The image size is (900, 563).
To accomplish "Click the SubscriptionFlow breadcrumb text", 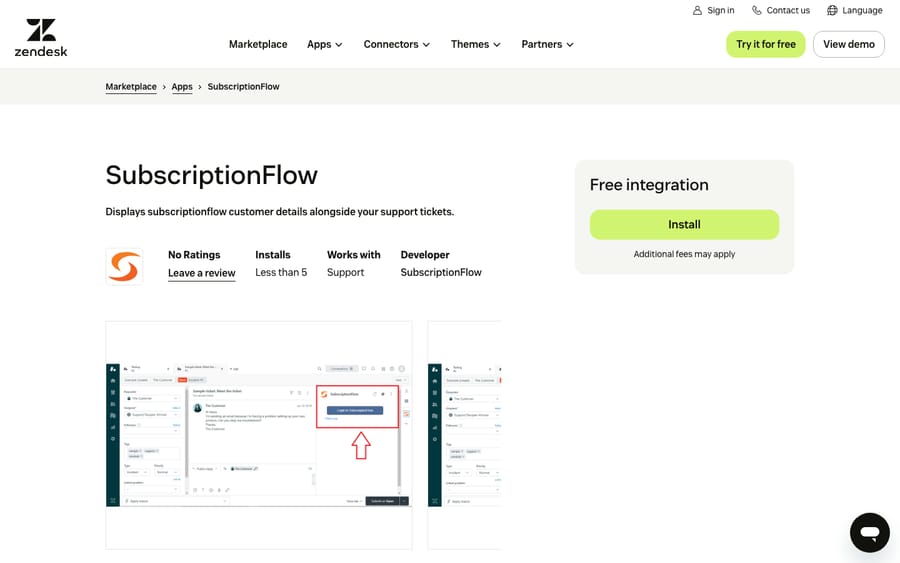I will (x=243, y=87).
